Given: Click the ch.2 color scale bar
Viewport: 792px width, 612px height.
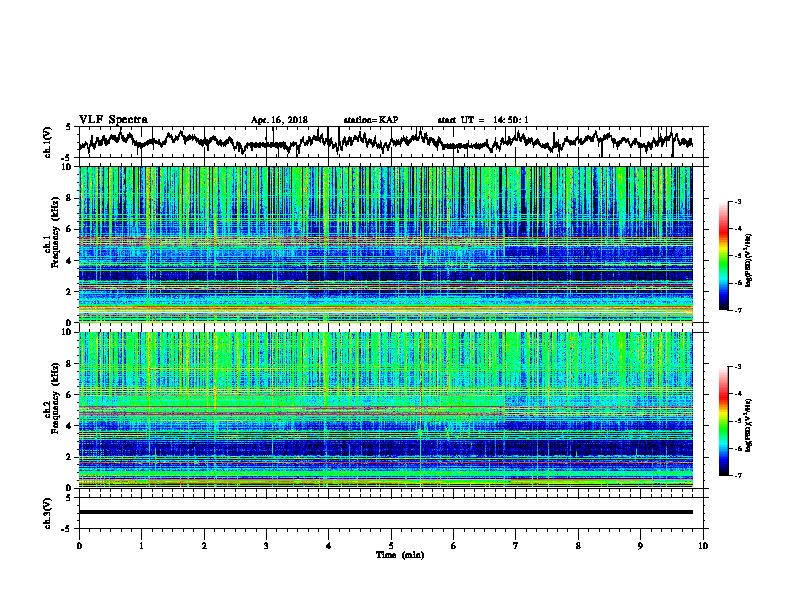Looking at the screenshot, I should (723, 421).
